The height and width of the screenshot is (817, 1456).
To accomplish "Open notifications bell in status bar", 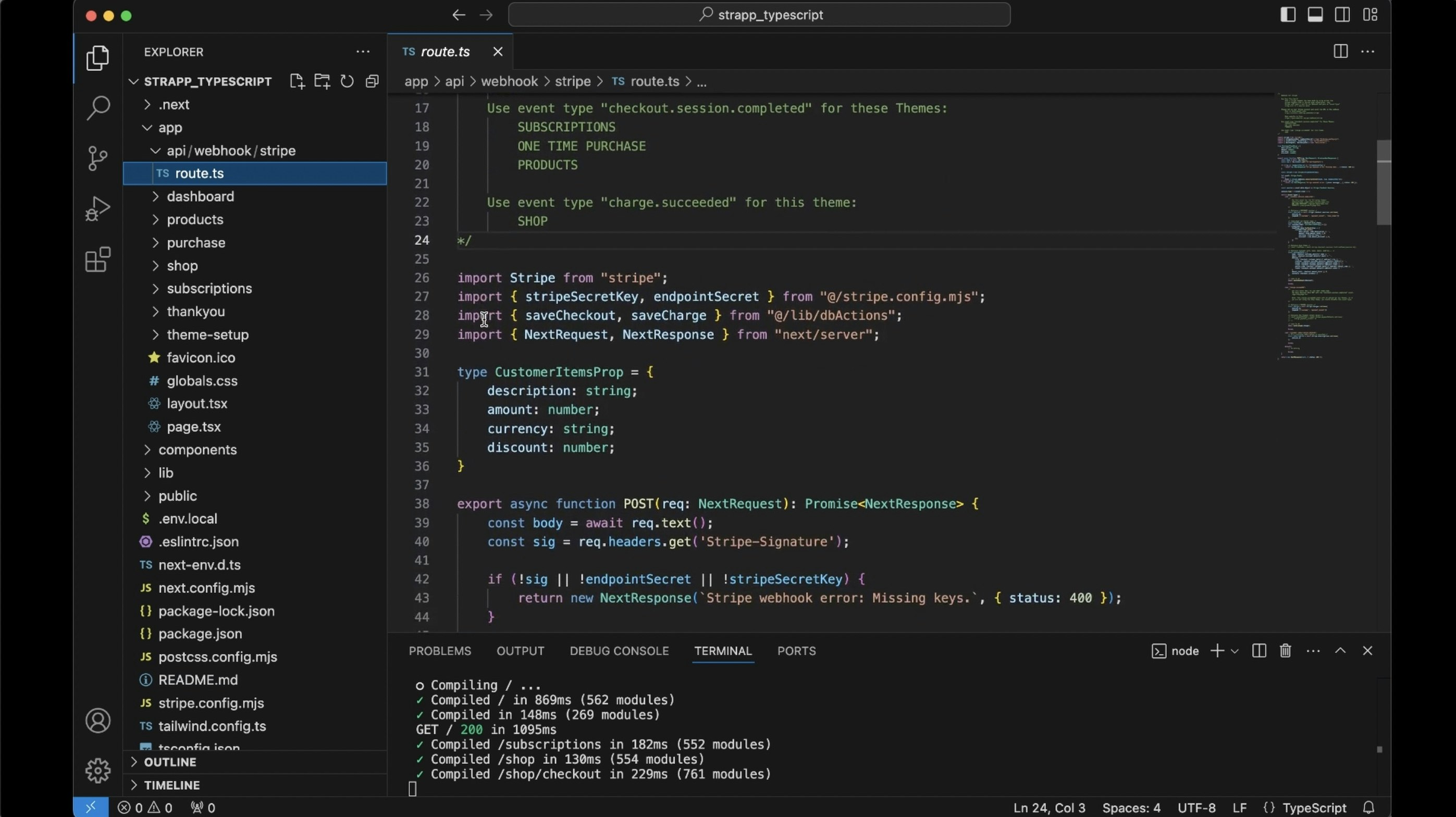I will tap(1368, 808).
